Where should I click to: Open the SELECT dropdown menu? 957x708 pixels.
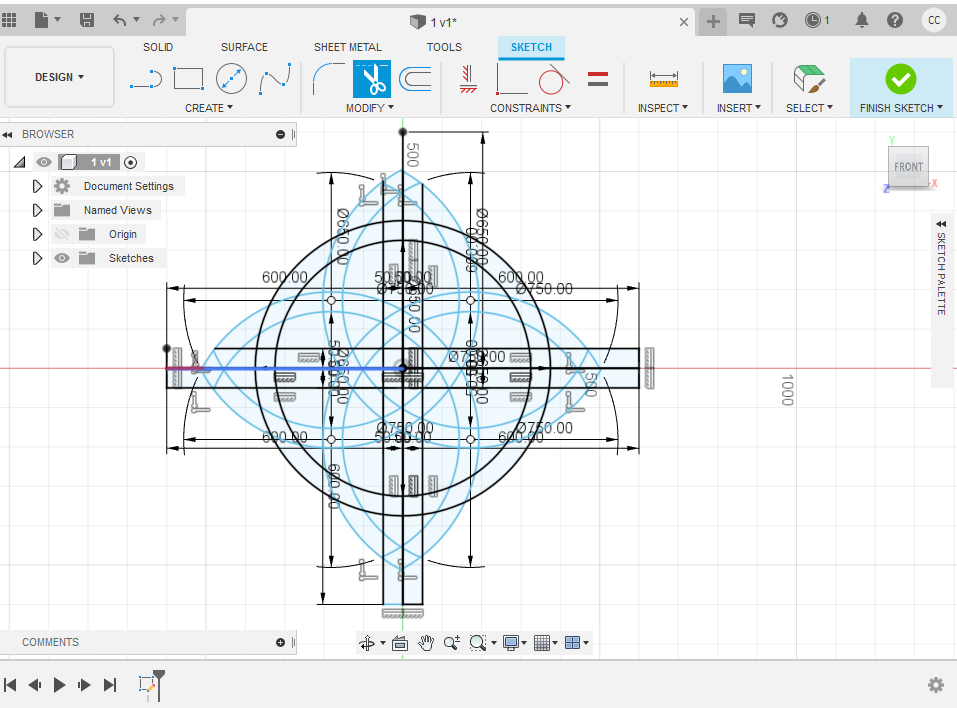click(x=809, y=108)
